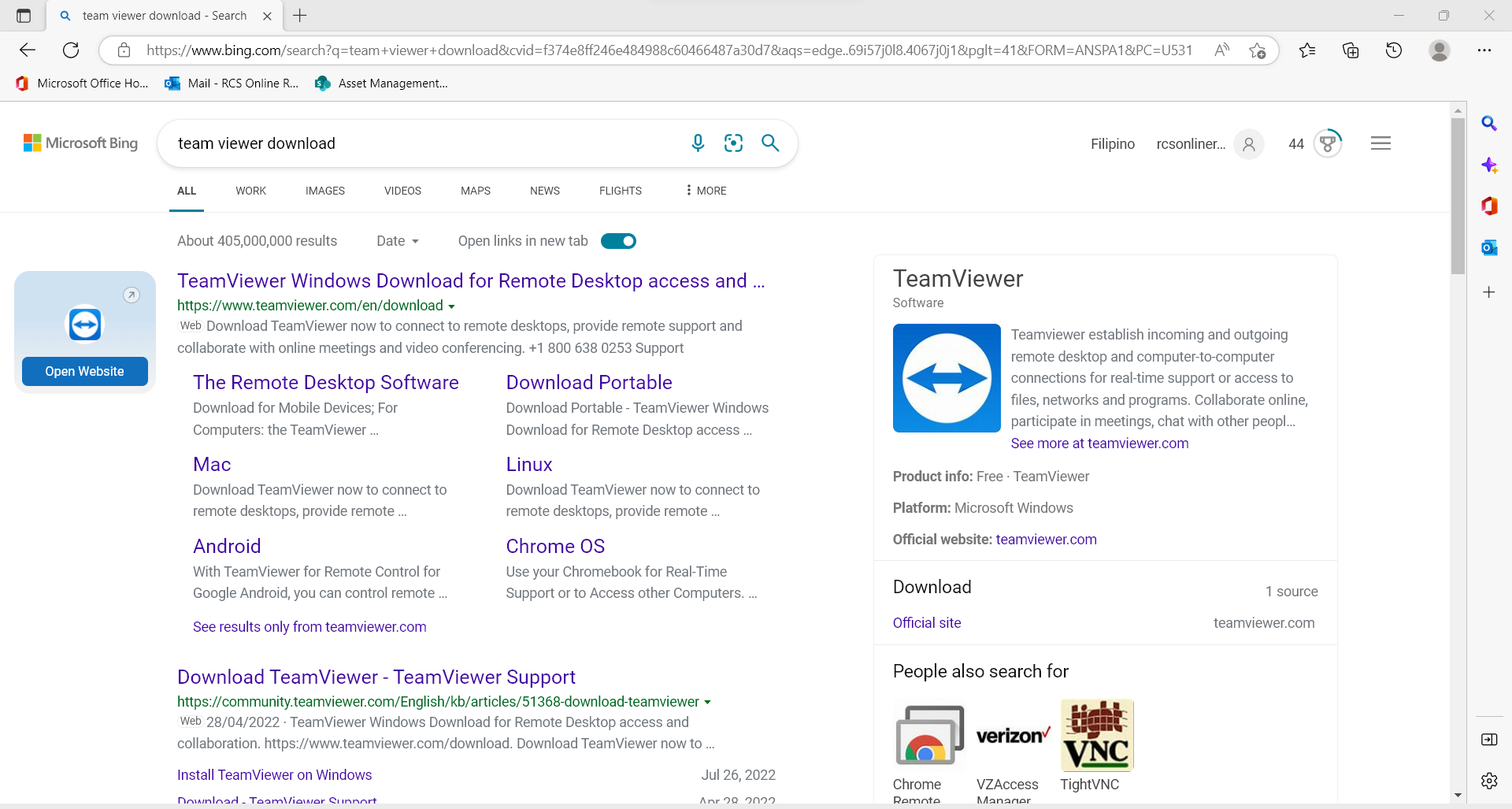
Task: Switch to the FLIGHTS tab
Action: tap(621, 191)
